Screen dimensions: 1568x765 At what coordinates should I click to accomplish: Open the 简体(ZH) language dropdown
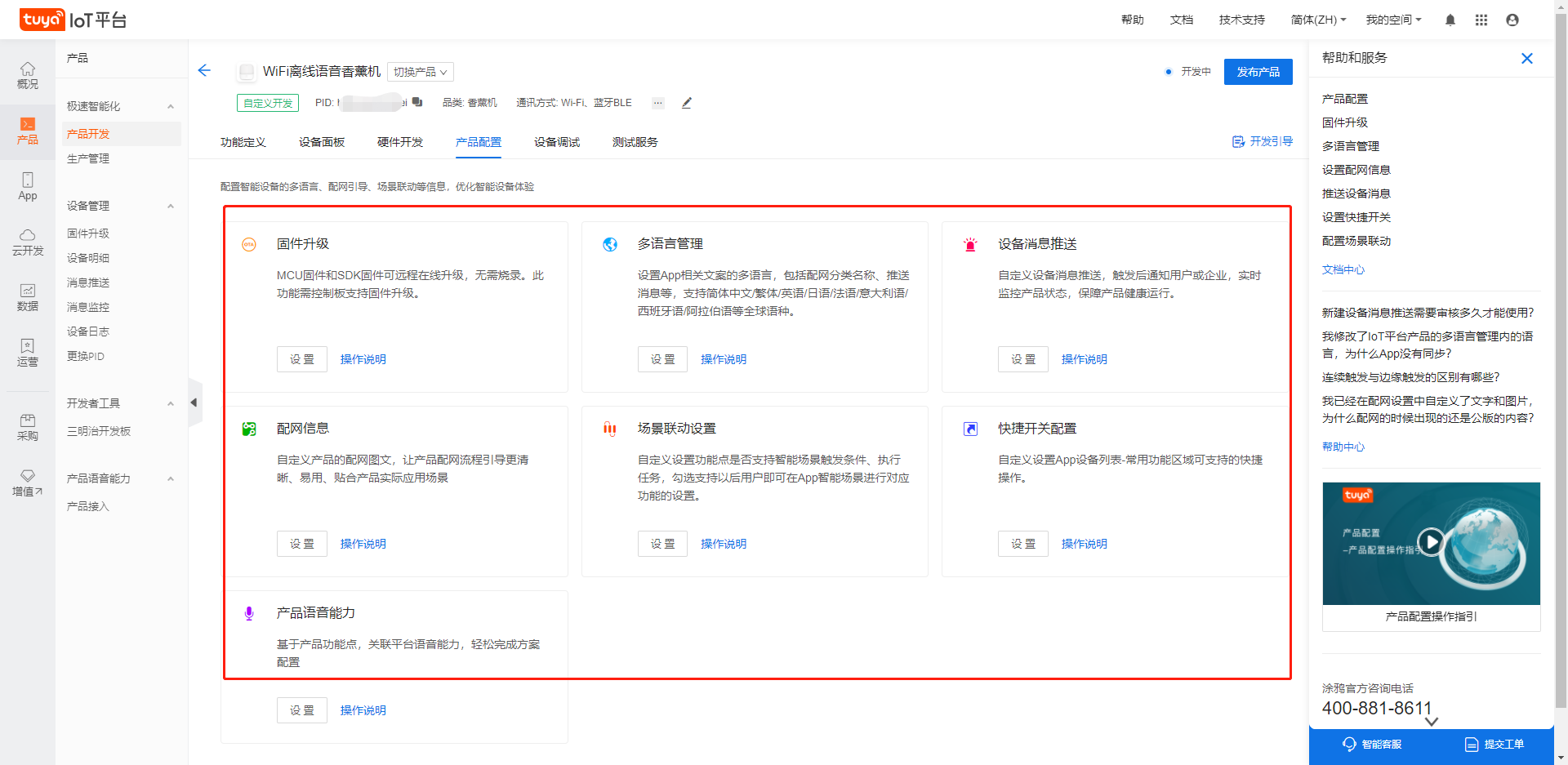coord(1318,20)
